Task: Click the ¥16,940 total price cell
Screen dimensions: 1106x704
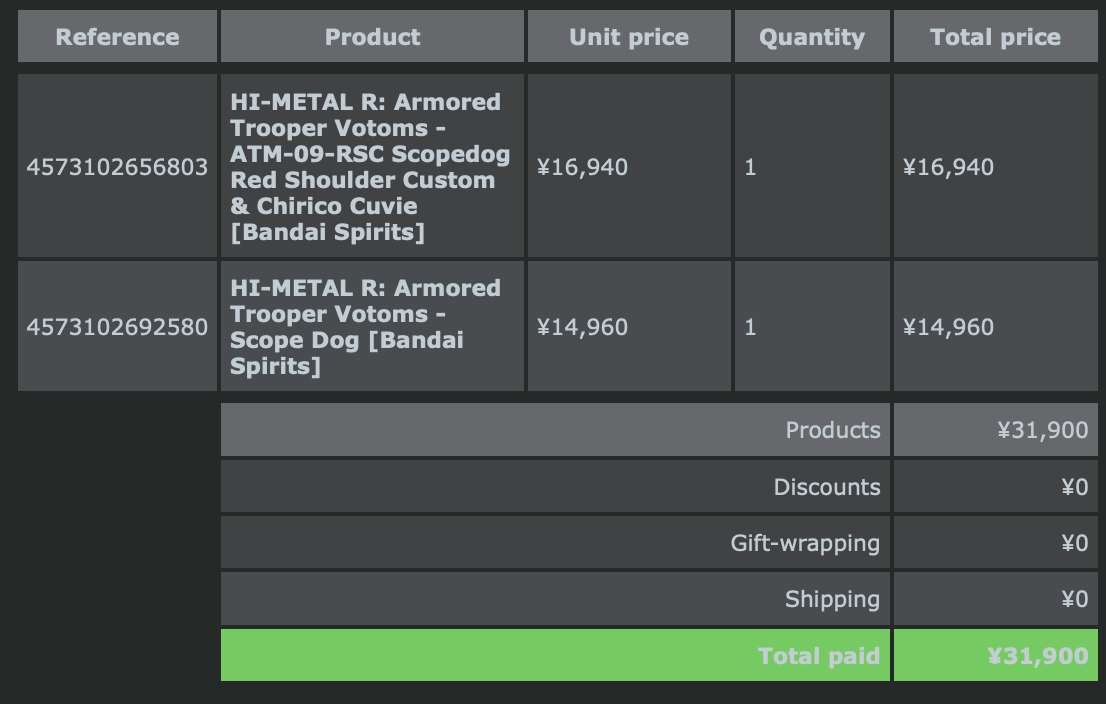Action: click(948, 167)
